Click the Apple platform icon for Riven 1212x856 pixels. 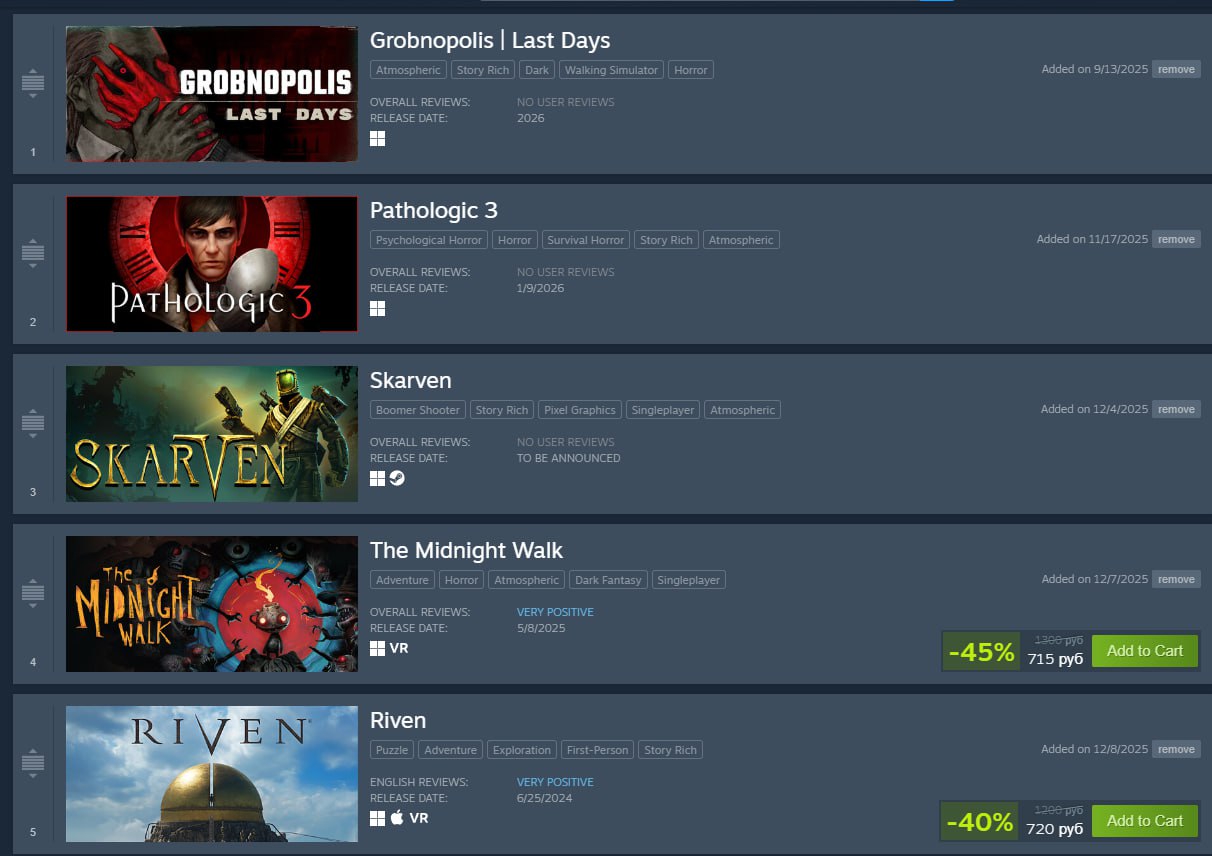pos(397,818)
